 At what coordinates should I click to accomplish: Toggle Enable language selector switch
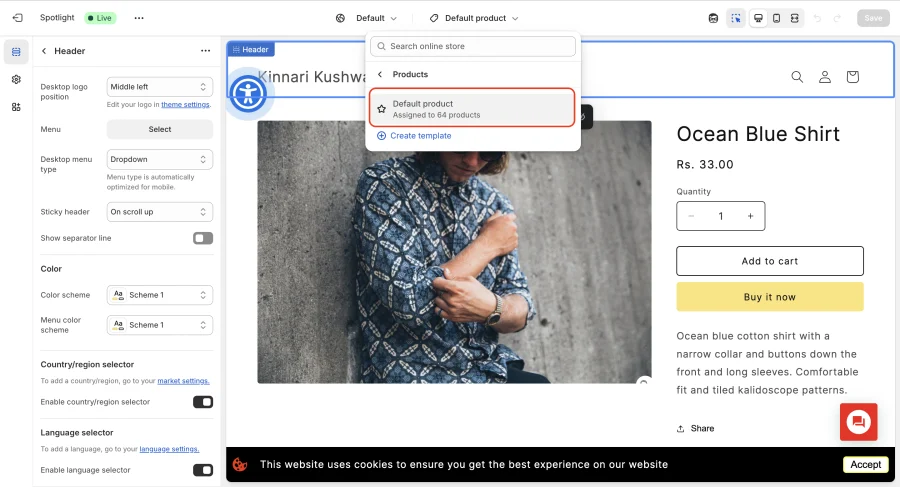(x=203, y=470)
